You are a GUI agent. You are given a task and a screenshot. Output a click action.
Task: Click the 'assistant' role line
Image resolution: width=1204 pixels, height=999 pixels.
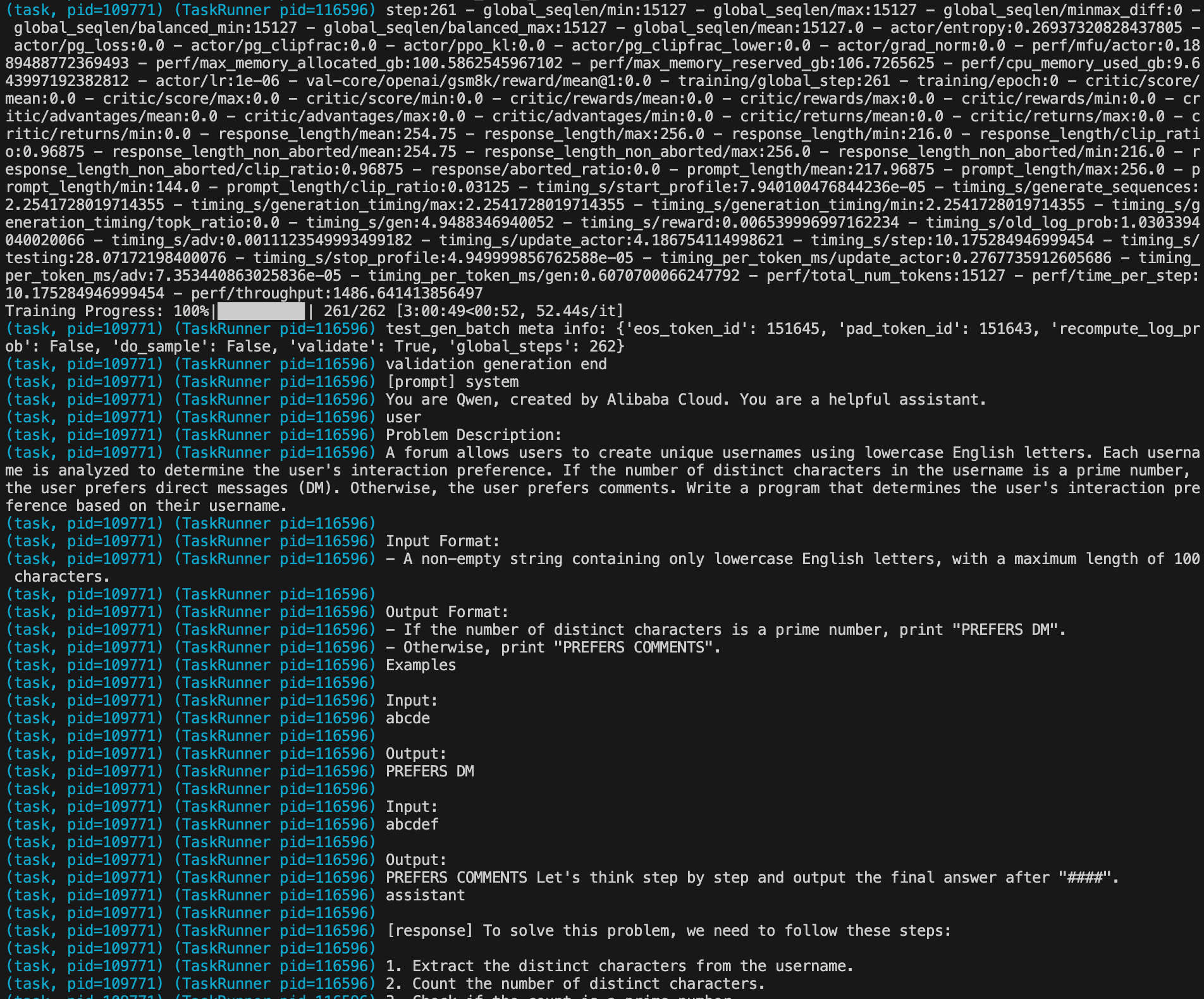click(425, 895)
